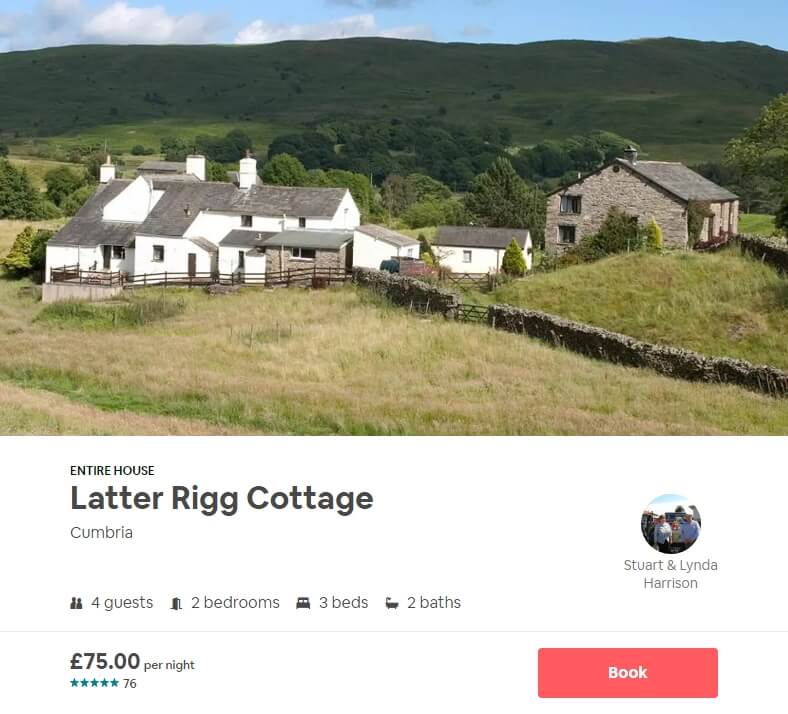
Task: Click the five-star rating
Action: point(94,682)
